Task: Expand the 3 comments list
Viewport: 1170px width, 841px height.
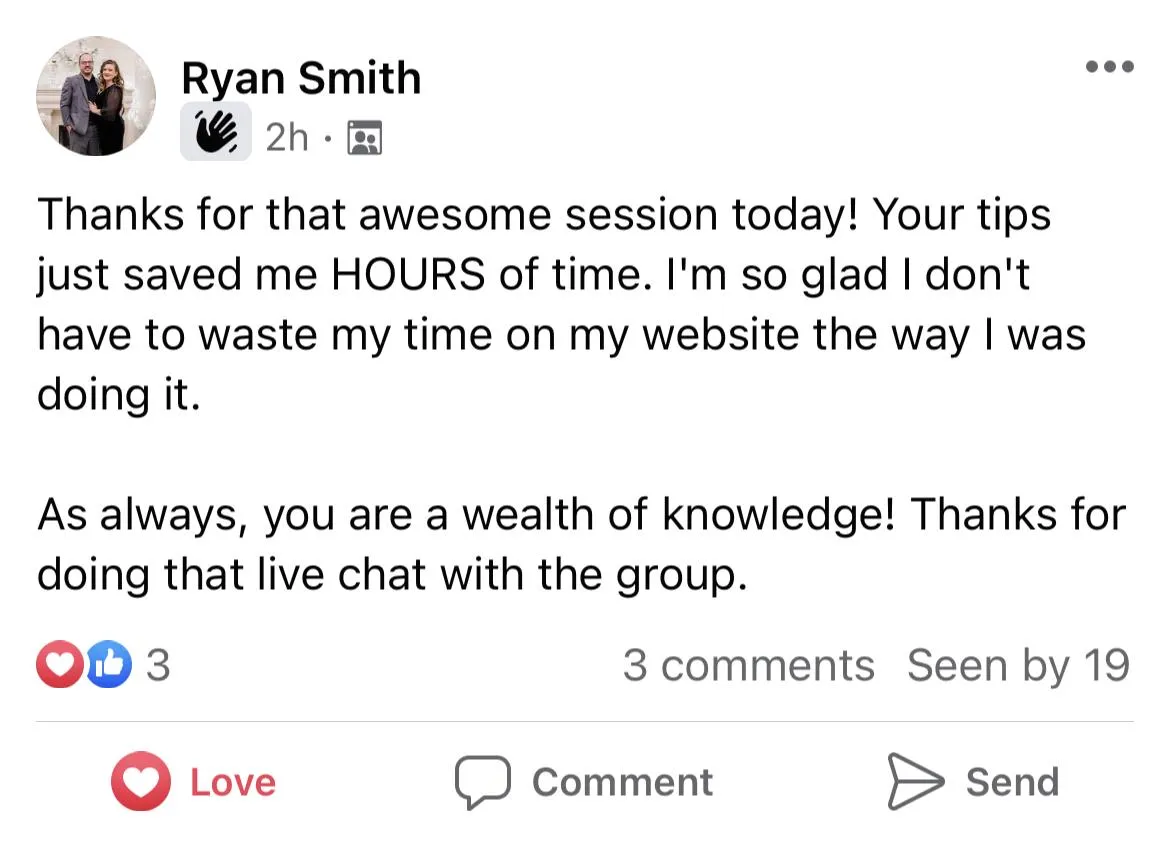Action: click(x=748, y=665)
